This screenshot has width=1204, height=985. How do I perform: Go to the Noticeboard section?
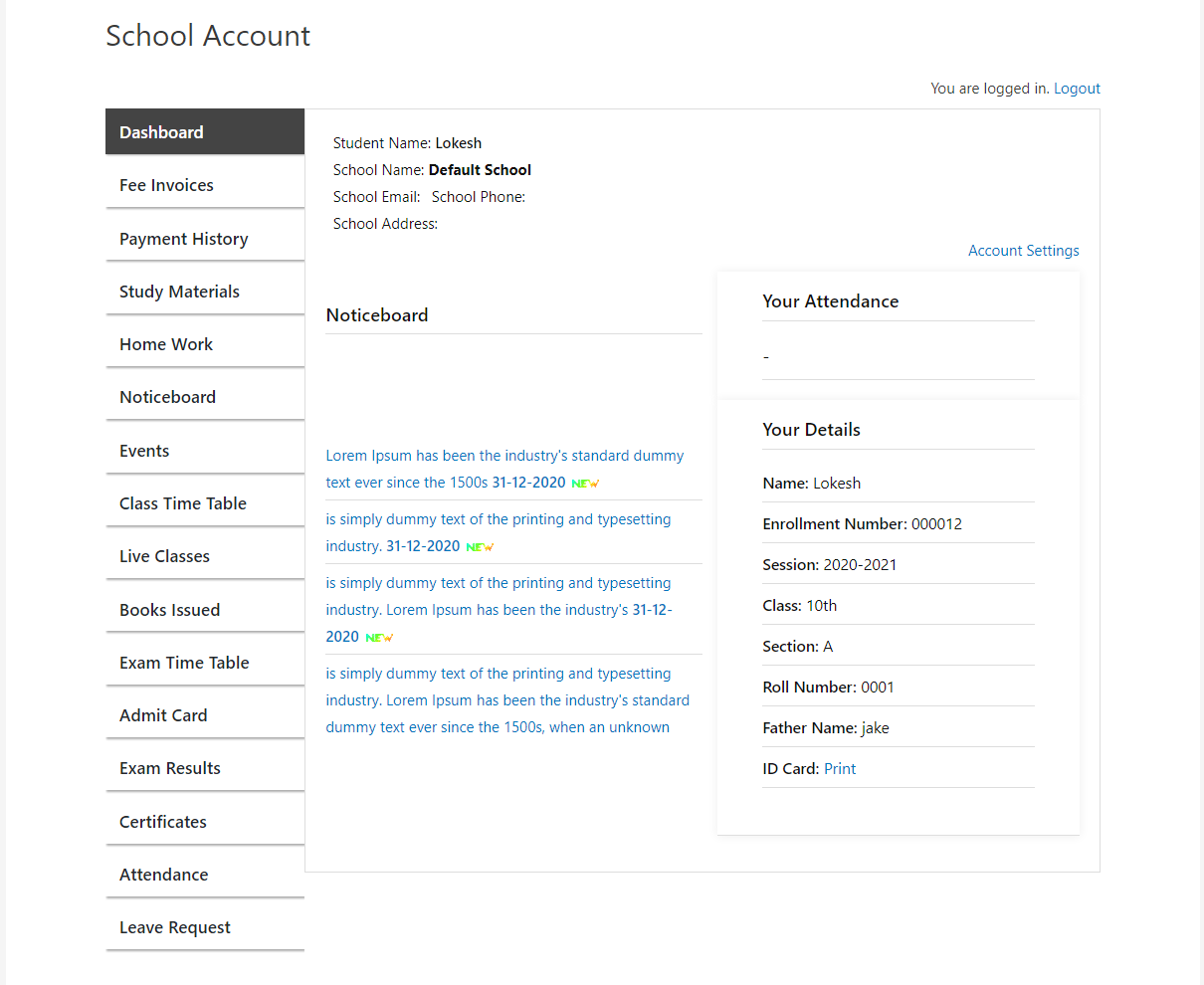(167, 396)
